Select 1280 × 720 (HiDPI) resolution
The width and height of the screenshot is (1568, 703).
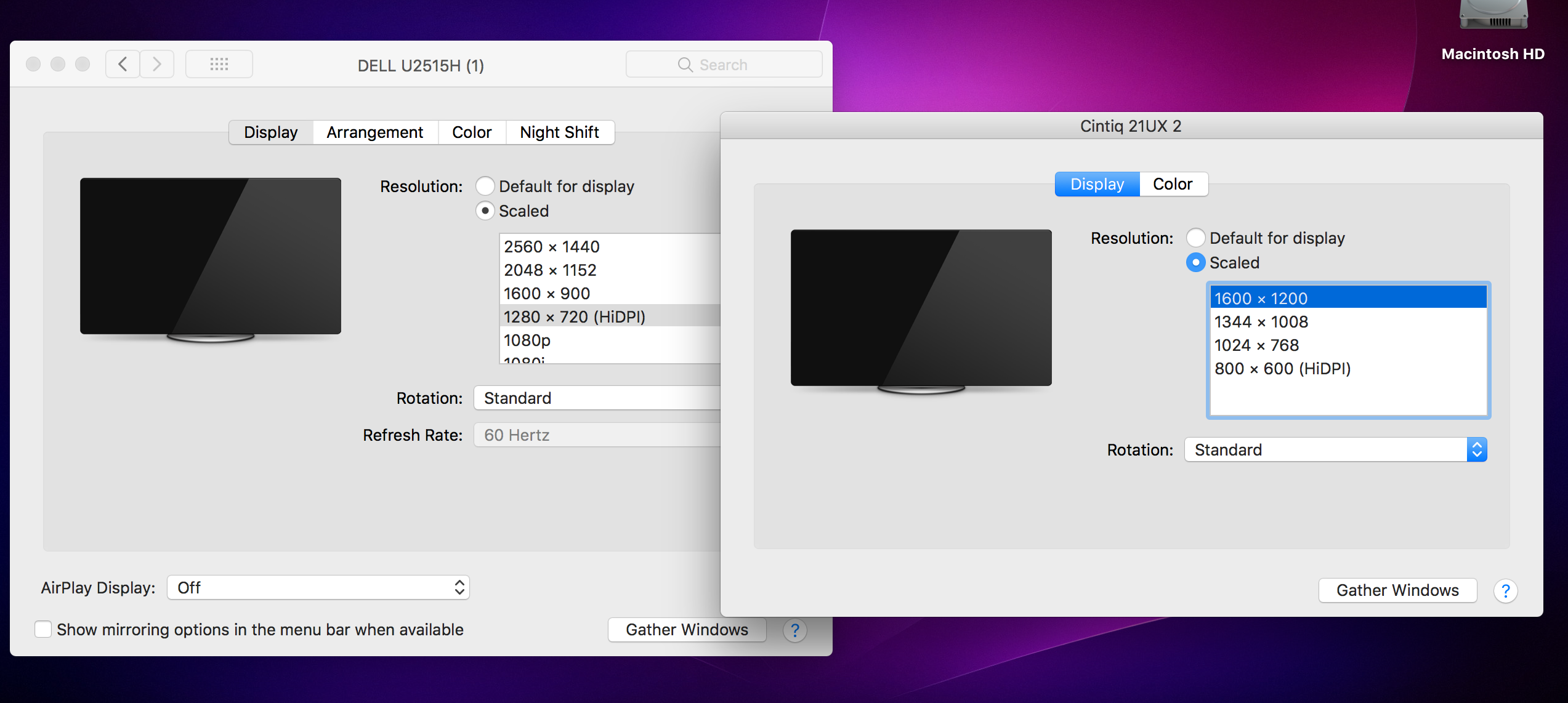pyautogui.click(x=610, y=316)
